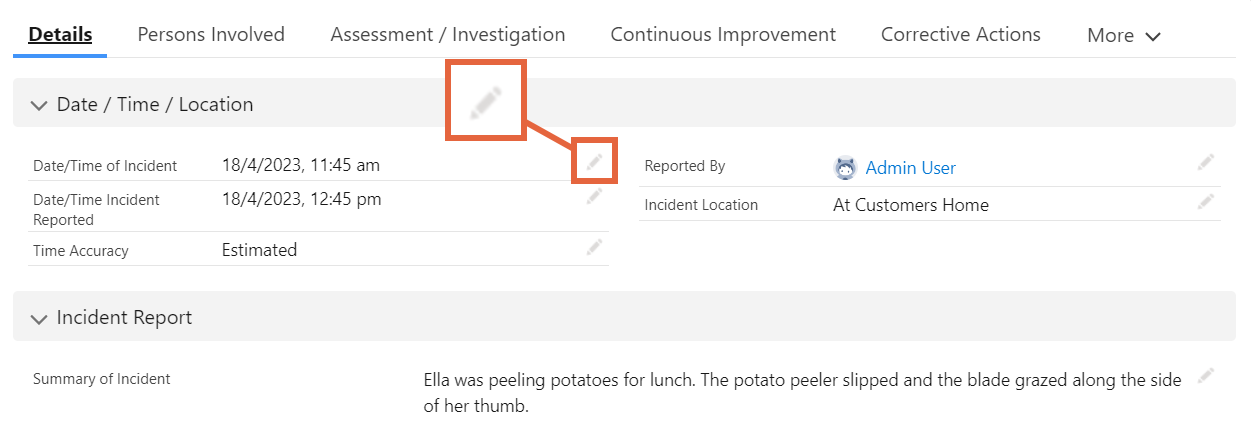The image size is (1251, 423).
Task: Collapse the Incident Report section
Action: click(39, 319)
